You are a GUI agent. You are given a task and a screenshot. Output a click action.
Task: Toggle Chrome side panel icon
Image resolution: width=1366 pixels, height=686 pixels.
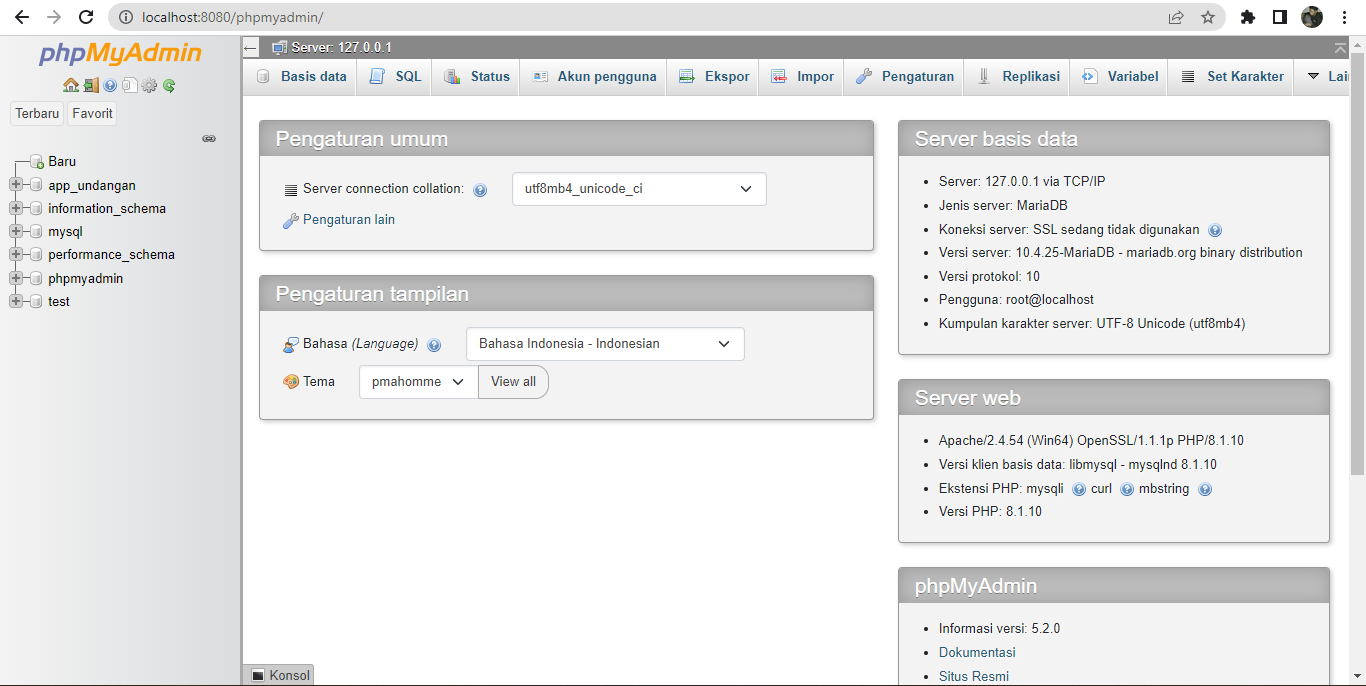pyautogui.click(x=1279, y=17)
